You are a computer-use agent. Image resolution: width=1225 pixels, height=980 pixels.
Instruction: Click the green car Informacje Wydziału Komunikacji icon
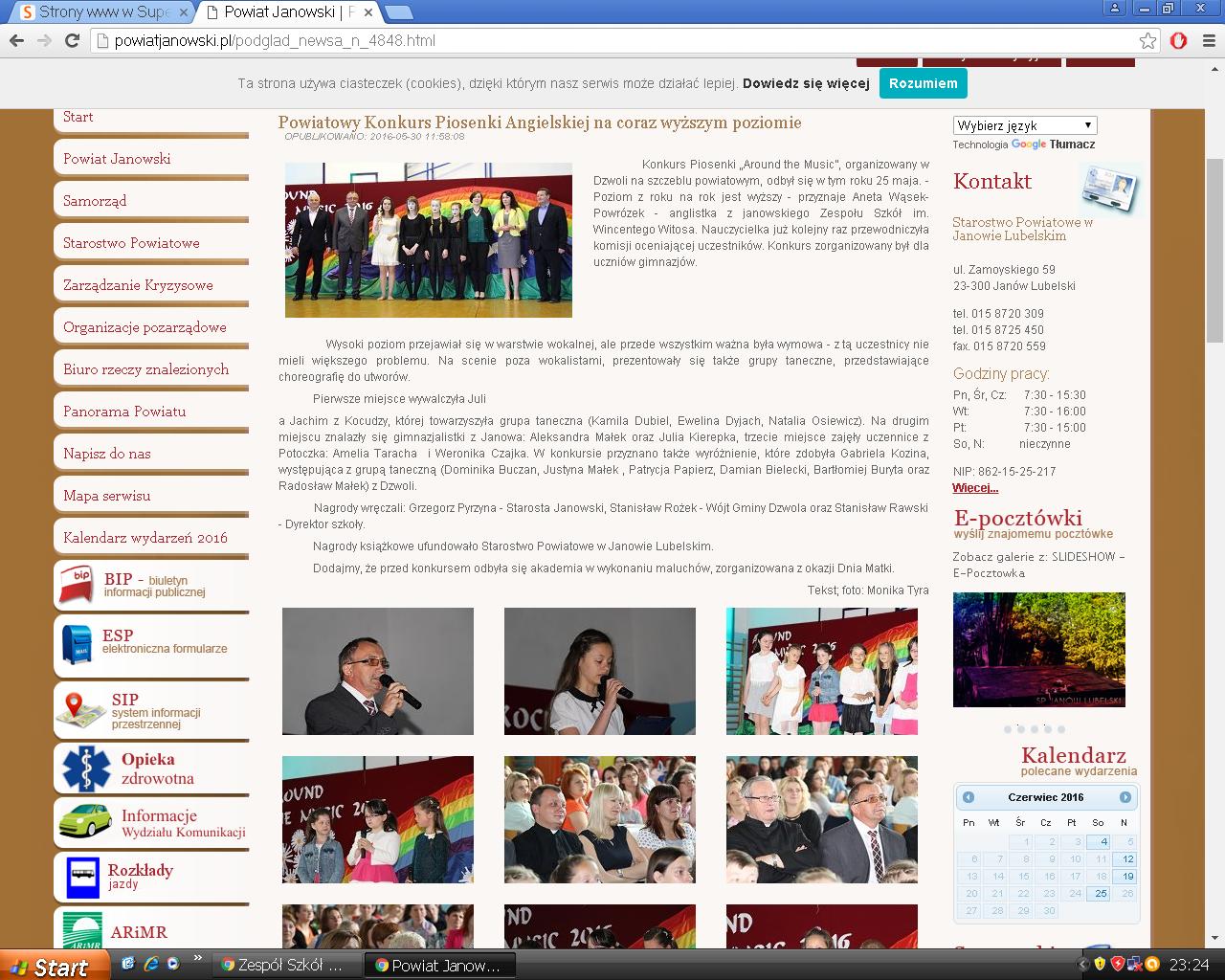tap(85, 821)
